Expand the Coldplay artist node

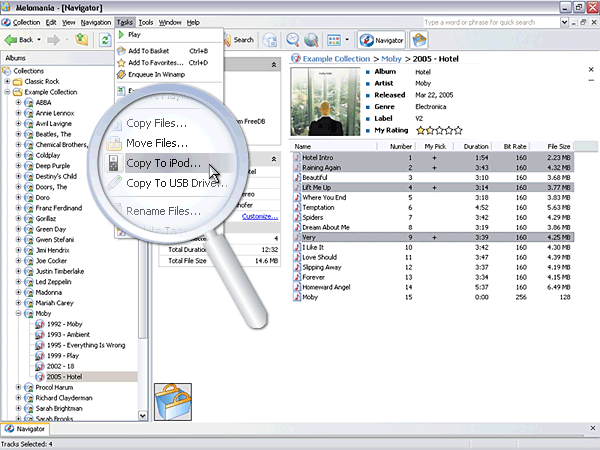(x=18, y=155)
